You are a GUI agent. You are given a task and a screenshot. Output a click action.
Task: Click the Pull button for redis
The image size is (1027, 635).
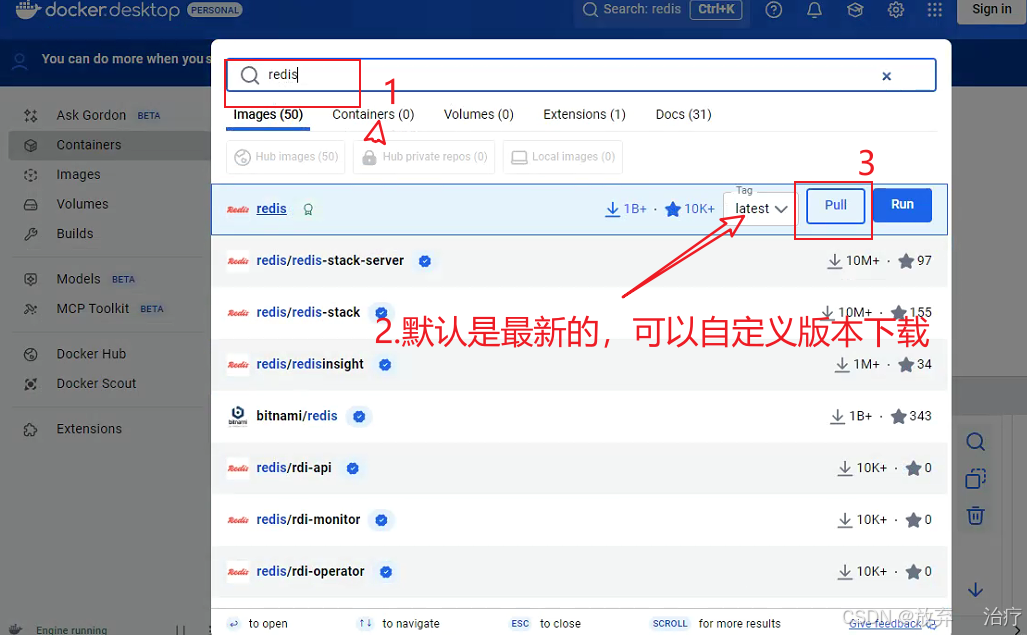[x=836, y=206]
